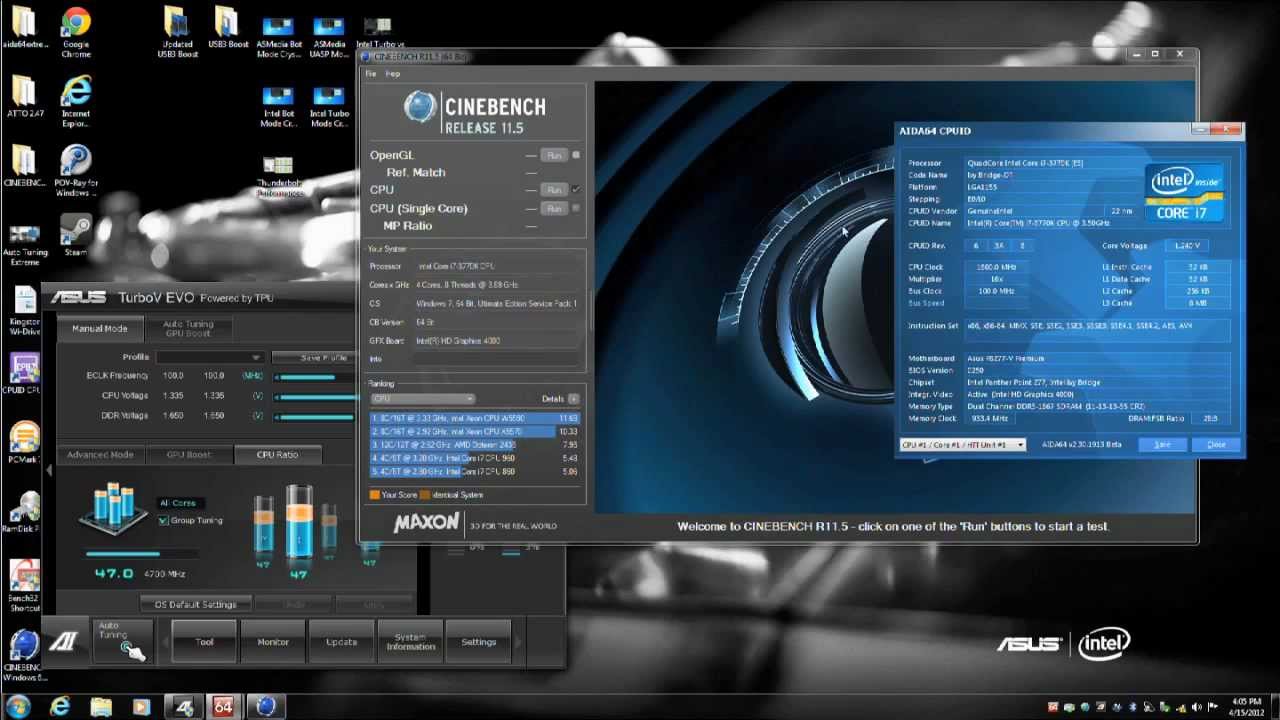Open Profile dropdown in TurboV EVO
Screen dimensions: 1280x720
tap(209, 357)
